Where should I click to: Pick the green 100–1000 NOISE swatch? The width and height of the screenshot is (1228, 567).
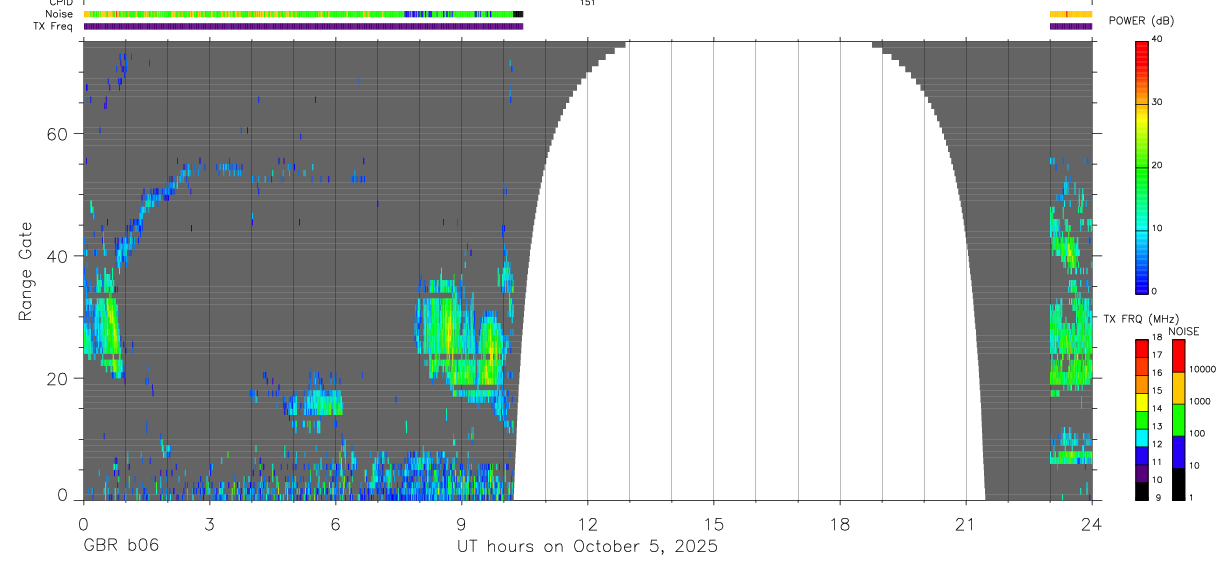[x=1178, y=420]
